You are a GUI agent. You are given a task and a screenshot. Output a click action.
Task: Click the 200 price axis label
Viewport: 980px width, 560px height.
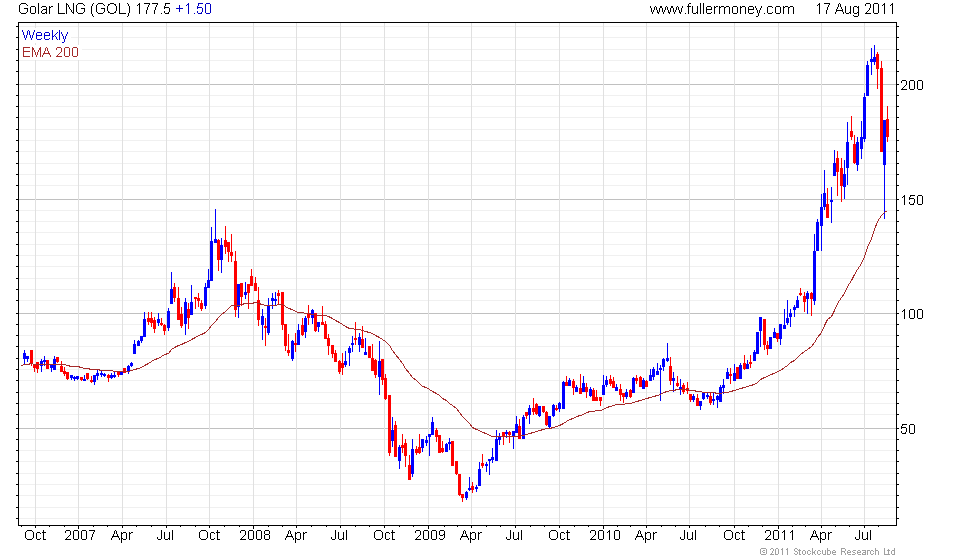(x=912, y=85)
